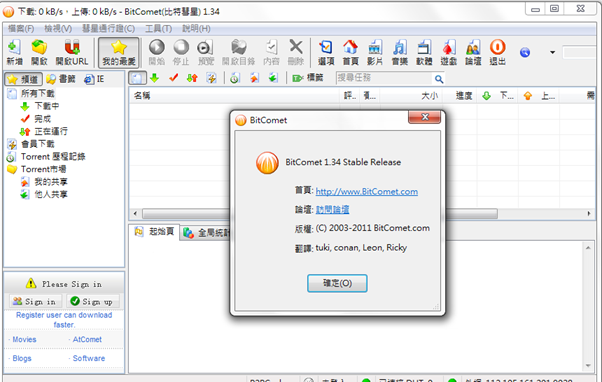Sort by the 進度 column header
Image resolution: width=602 pixels, height=382 pixels.
click(x=464, y=96)
